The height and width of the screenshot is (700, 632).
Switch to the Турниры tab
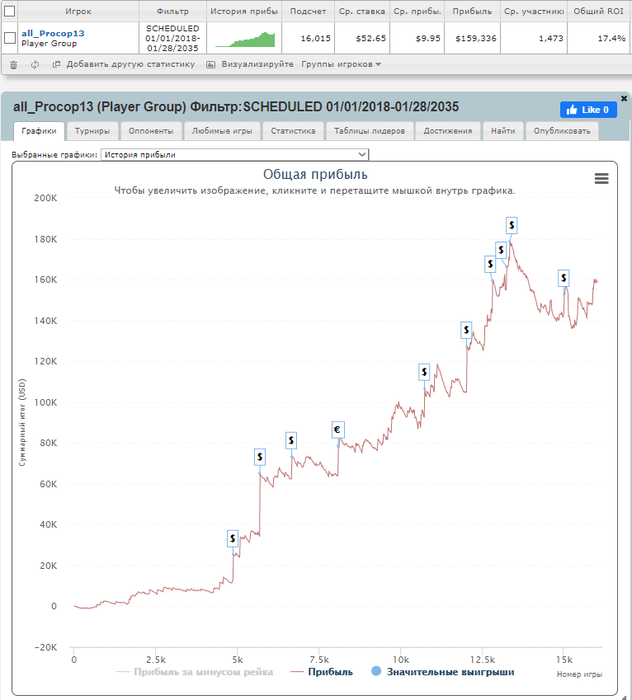92,131
